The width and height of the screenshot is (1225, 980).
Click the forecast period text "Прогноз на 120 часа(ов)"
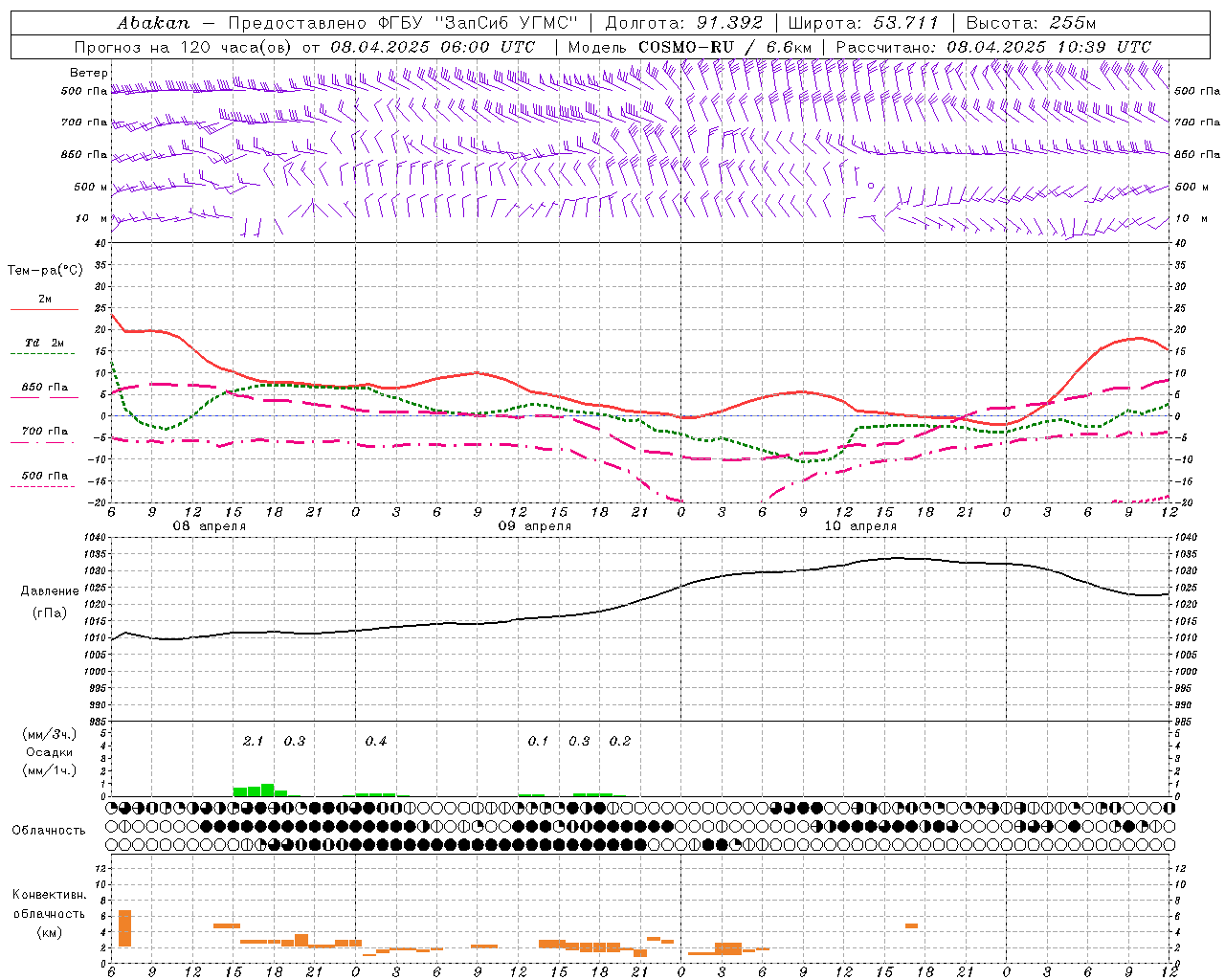tap(185, 47)
